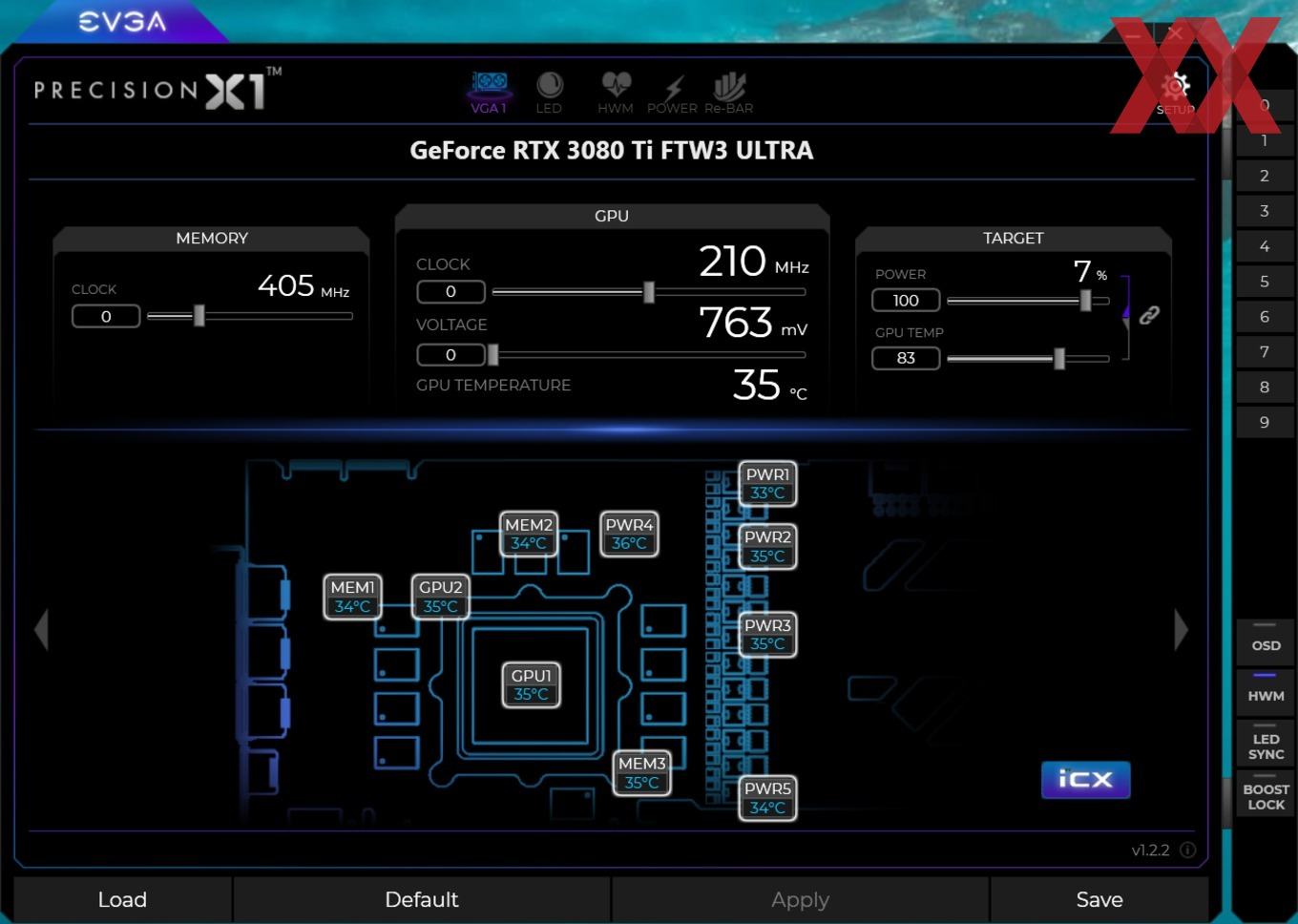
Task: Click the Default button
Action: 422,899
